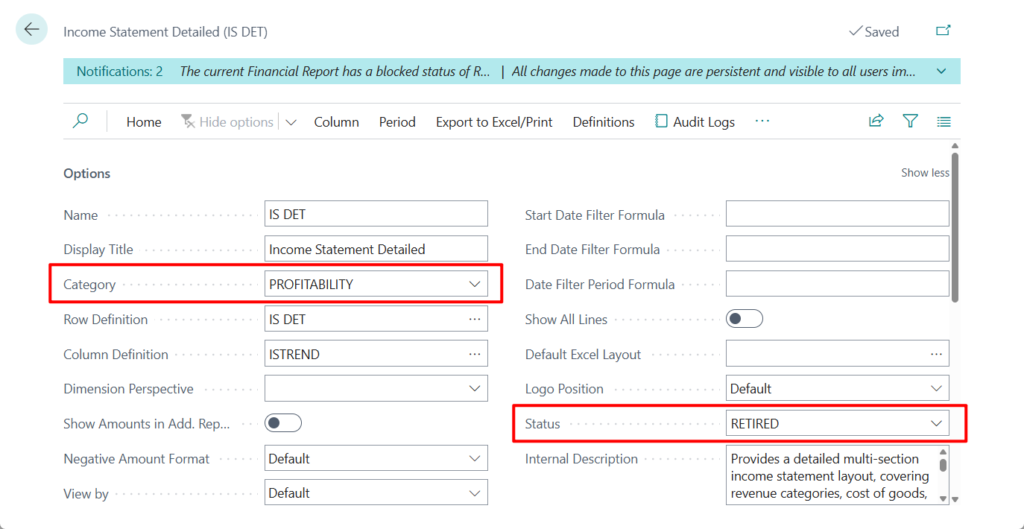Expand the notifications bar chevron
Image resolution: width=1024 pixels, height=529 pixels.
coord(941,71)
